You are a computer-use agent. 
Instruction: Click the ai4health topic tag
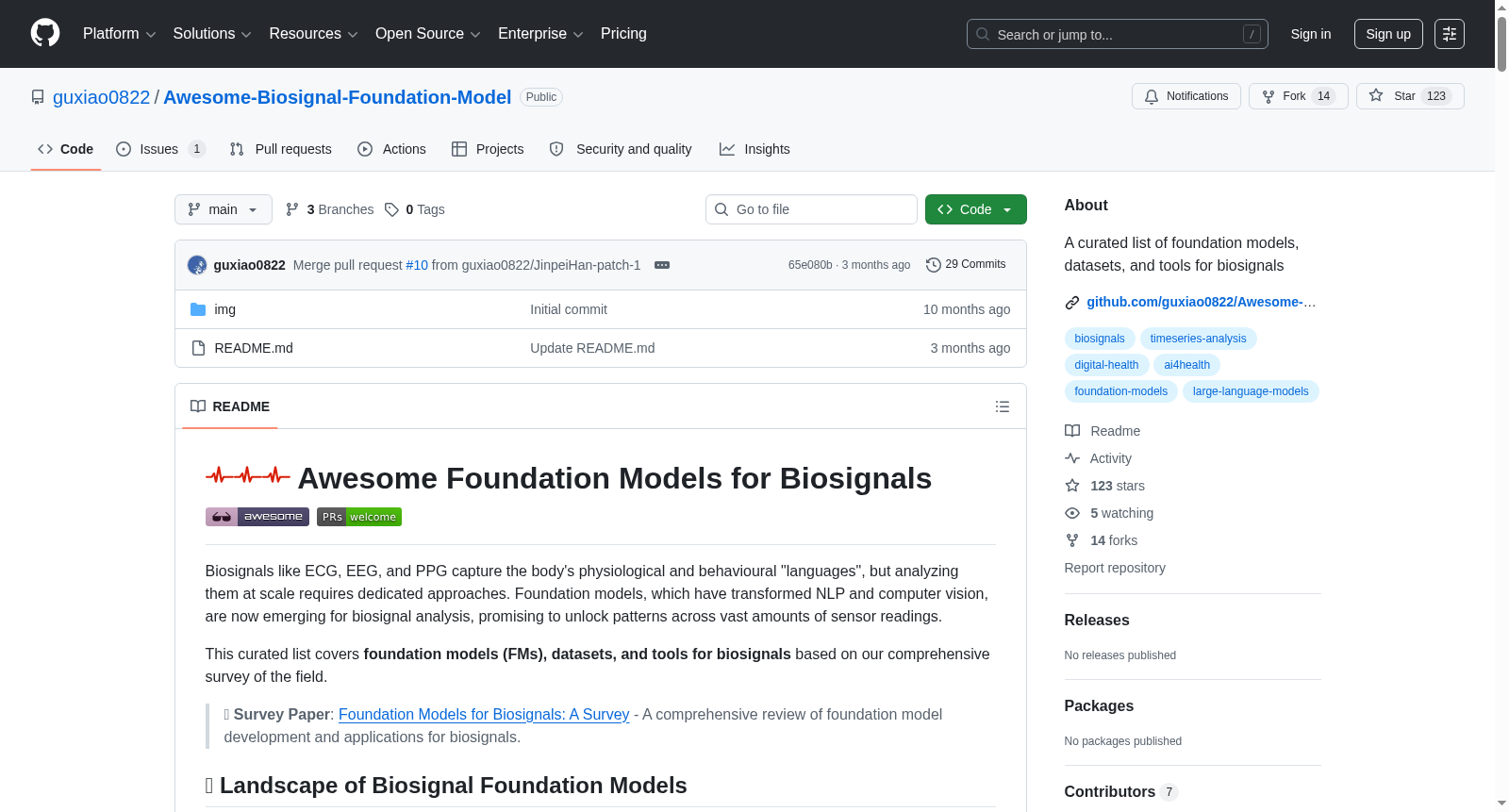pyautogui.click(x=1186, y=365)
